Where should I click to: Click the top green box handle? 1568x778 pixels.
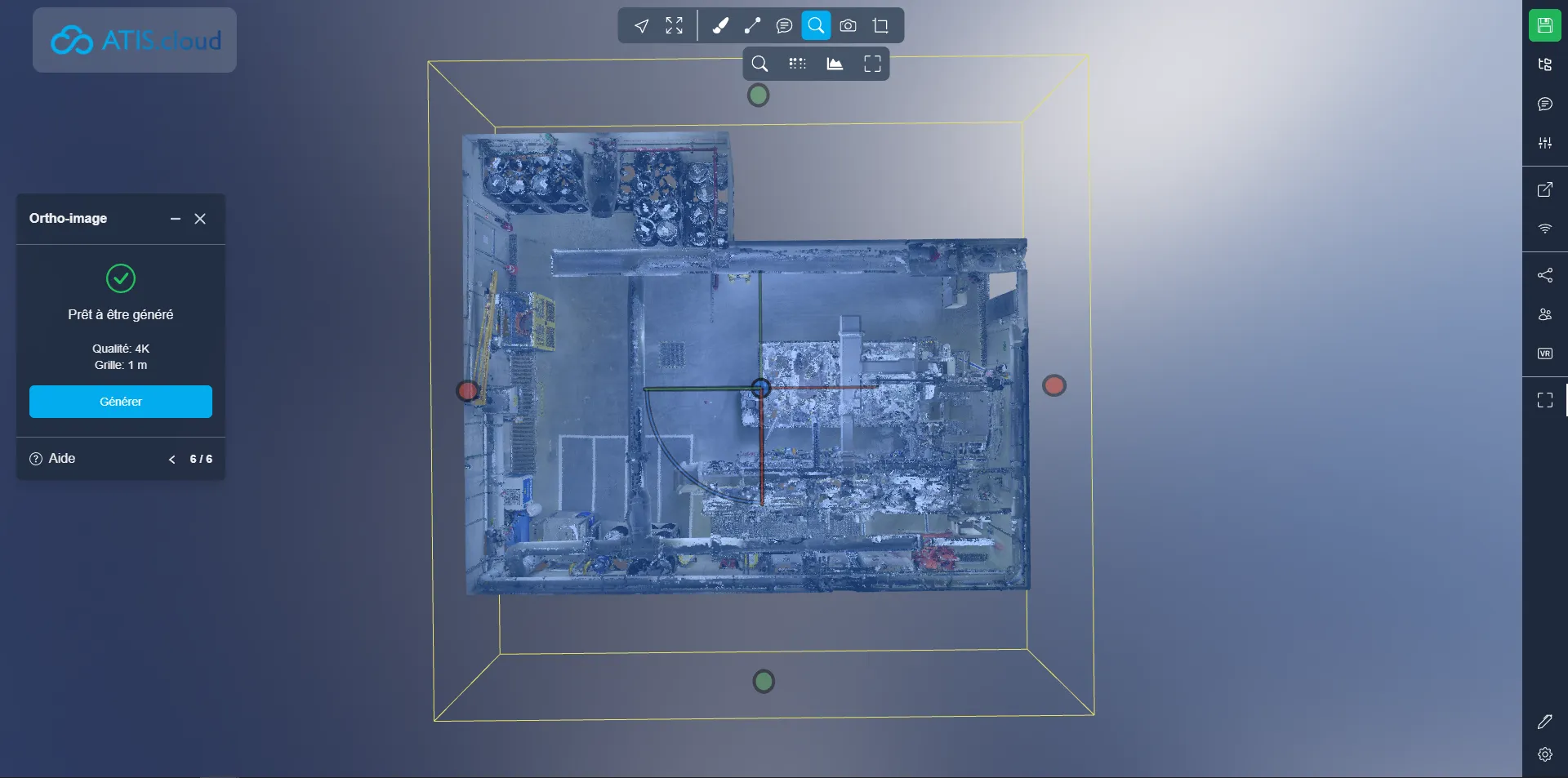click(759, 96)
